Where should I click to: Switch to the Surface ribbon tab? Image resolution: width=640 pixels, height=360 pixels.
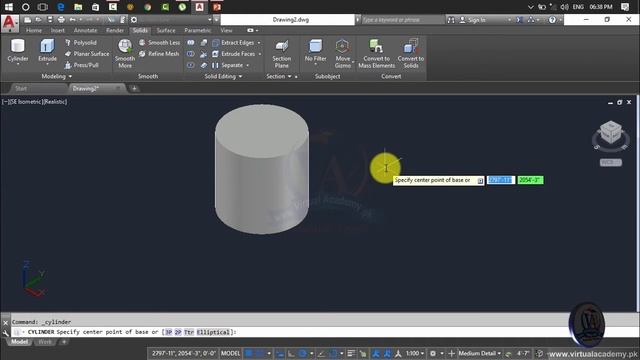(166, 30)
